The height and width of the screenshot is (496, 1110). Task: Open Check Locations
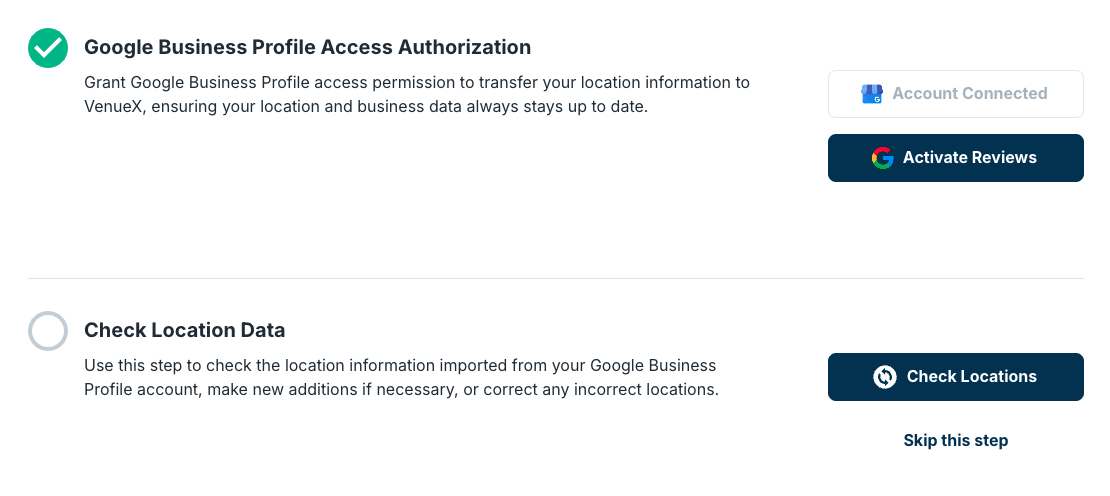click(956, 377)
